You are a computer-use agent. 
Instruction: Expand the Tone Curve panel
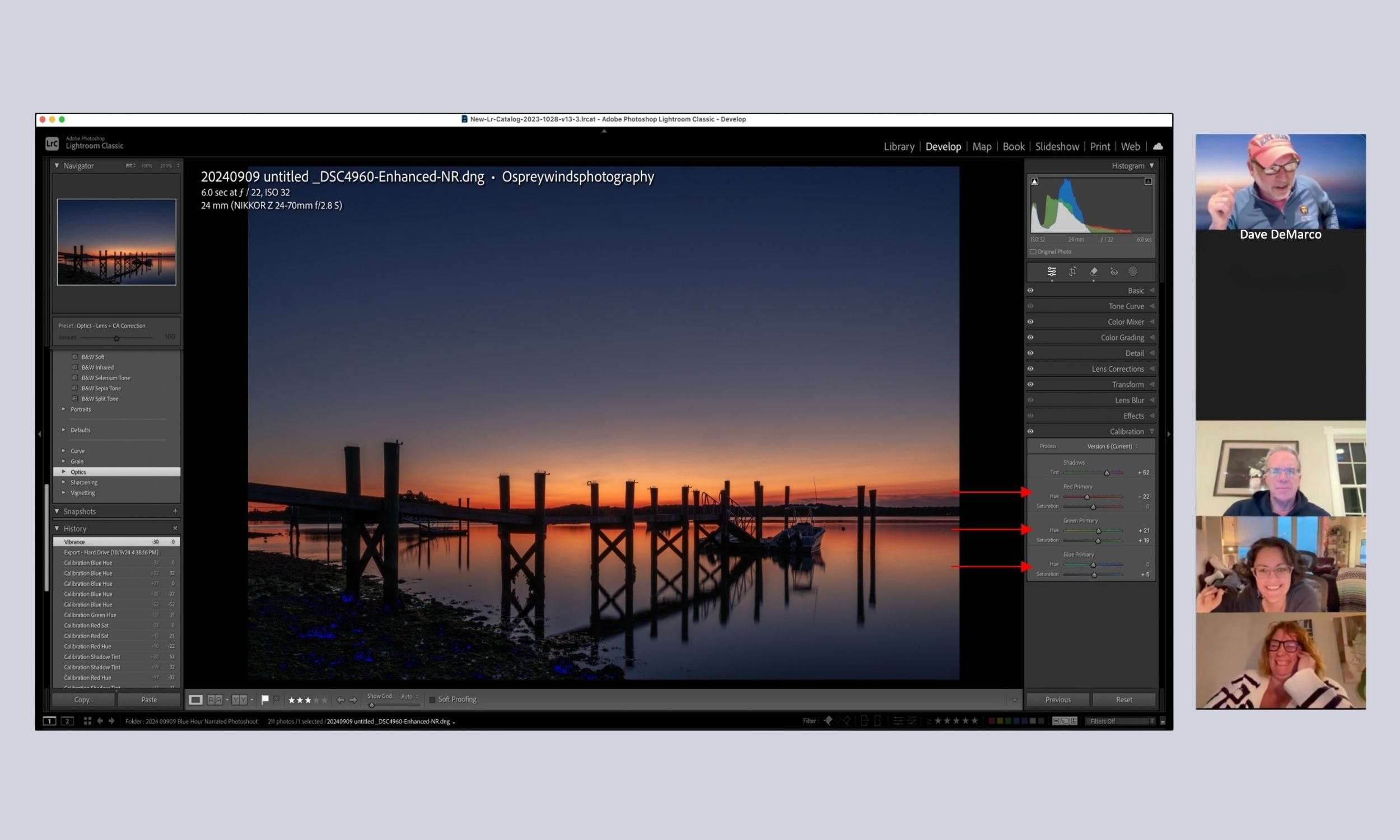click(x=1126, y=306)
